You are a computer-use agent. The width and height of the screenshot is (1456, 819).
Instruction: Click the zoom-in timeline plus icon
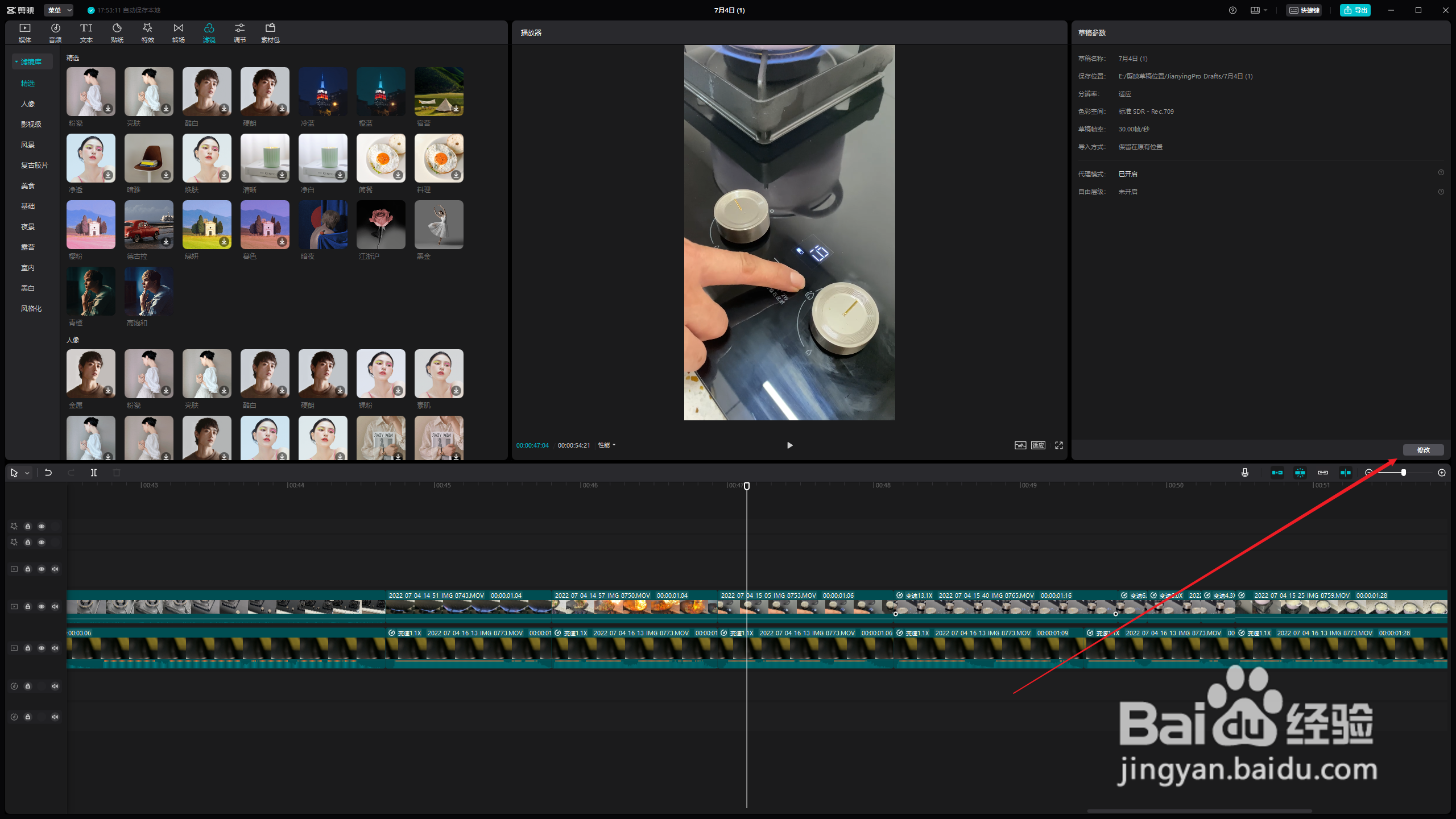[x=1442, y=473]
